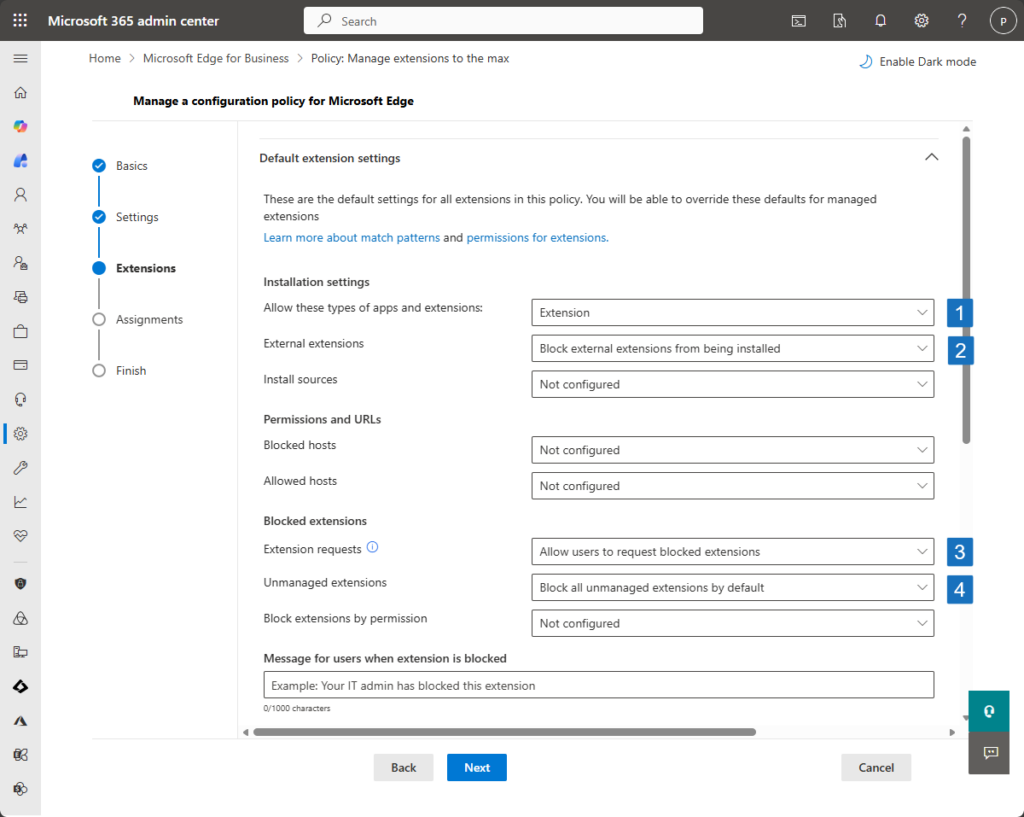The height and width of the screenshot is (817, 1024).
Task: Click the help question mark icon
Action: (961, 21)
